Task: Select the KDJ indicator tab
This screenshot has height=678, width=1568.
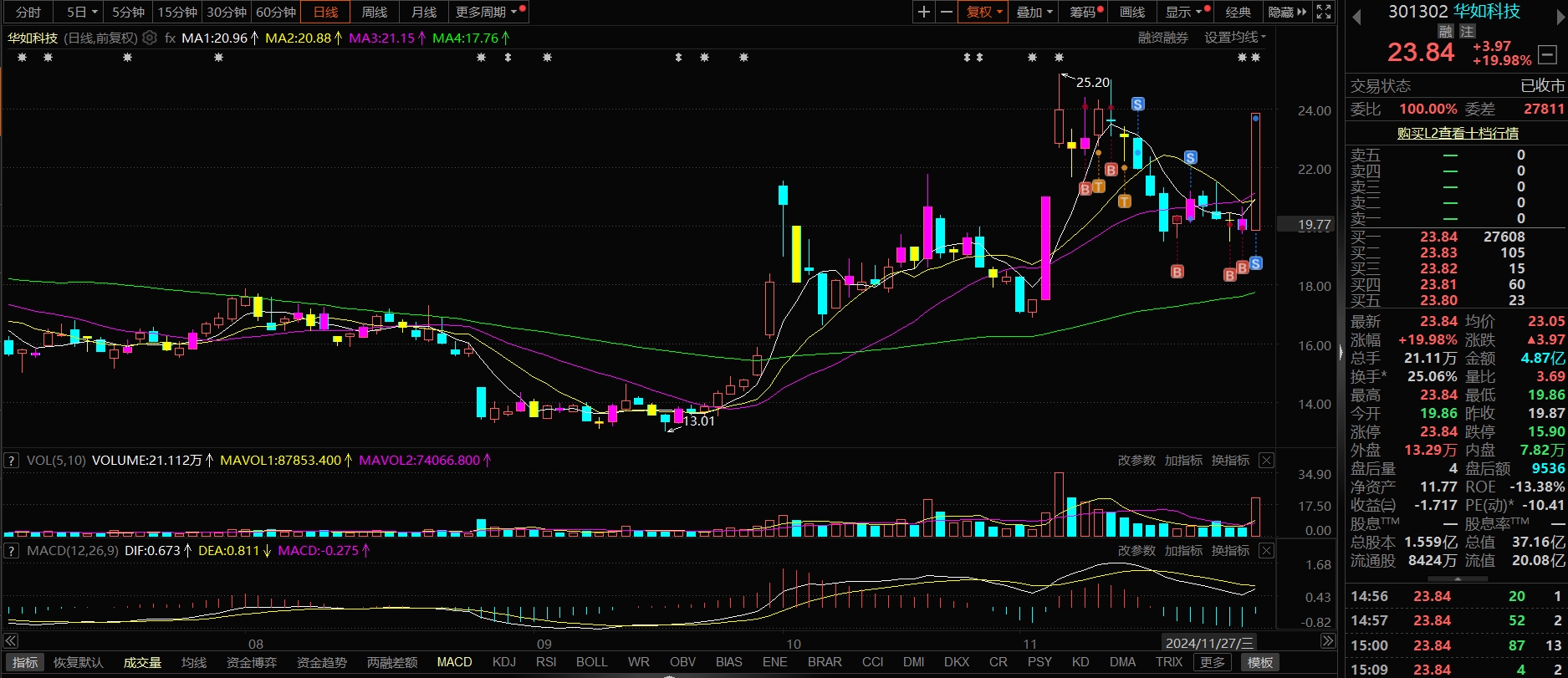Action: click(503, 662)
